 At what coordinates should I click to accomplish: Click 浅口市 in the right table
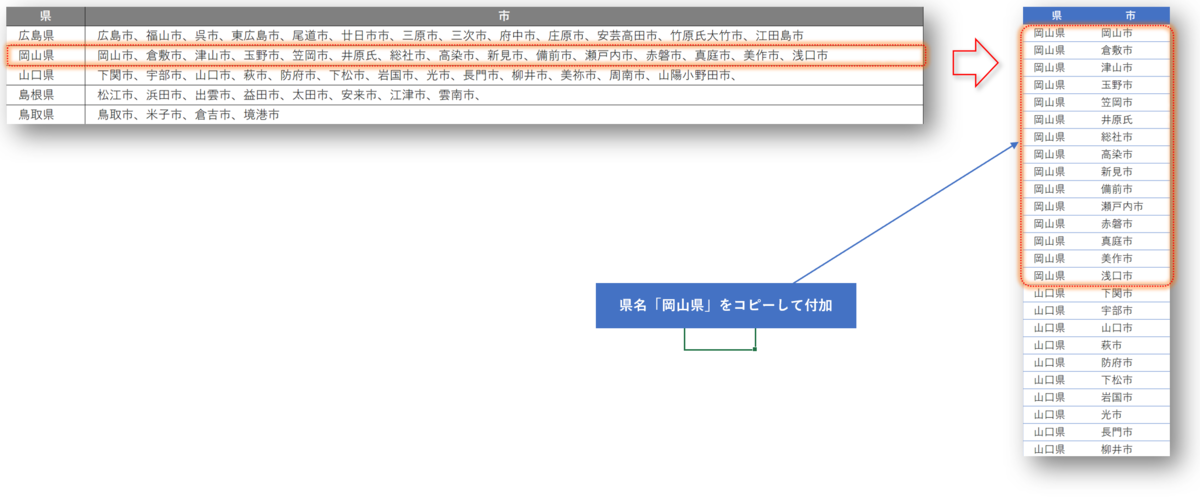point(1116,276)
